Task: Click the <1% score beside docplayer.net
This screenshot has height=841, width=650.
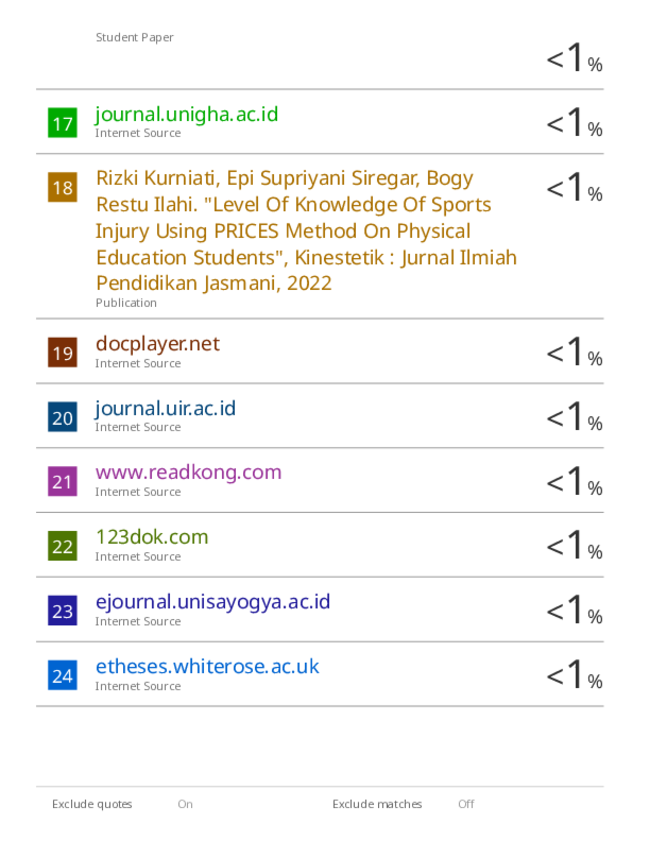Action: tap(574, 352)
